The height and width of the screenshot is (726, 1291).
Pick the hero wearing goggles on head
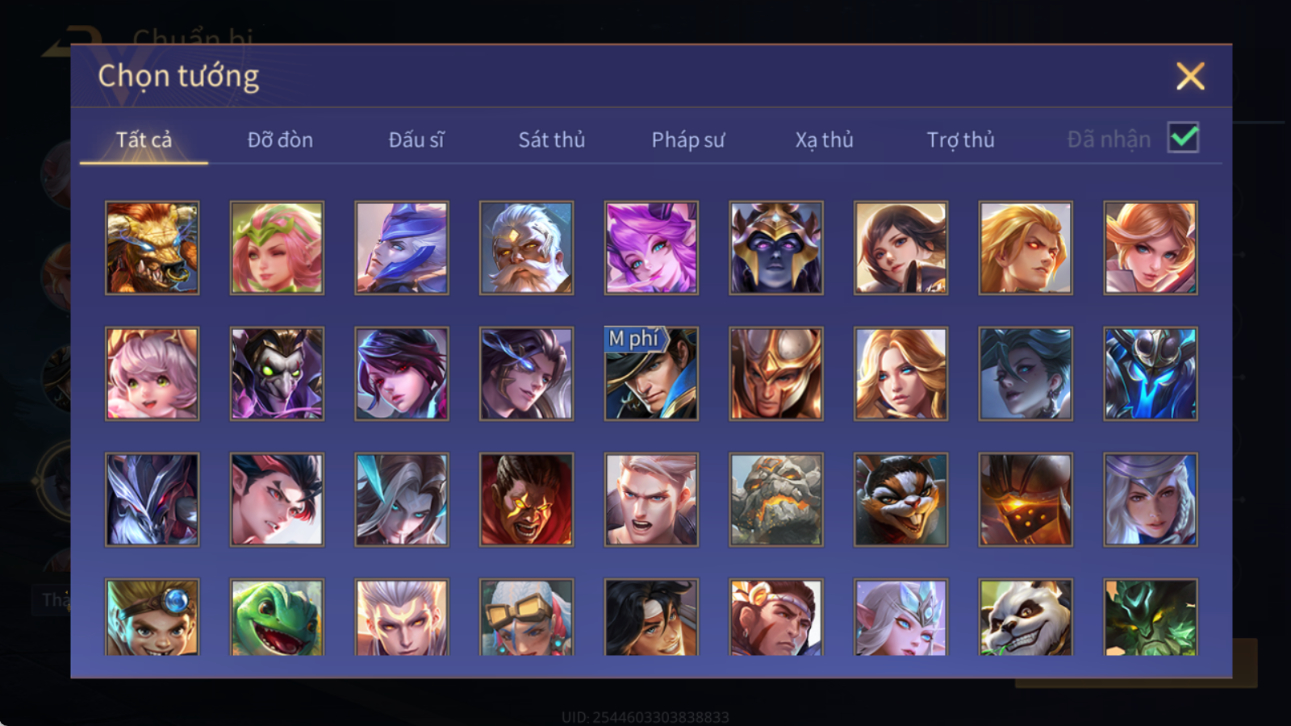tap(526, 617)
